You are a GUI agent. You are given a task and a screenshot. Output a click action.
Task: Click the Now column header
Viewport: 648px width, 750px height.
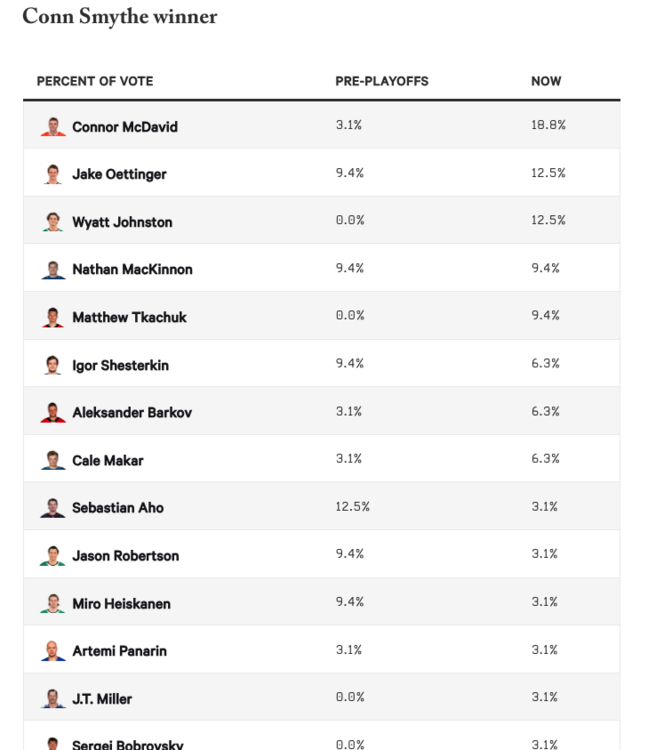[546, 81]
